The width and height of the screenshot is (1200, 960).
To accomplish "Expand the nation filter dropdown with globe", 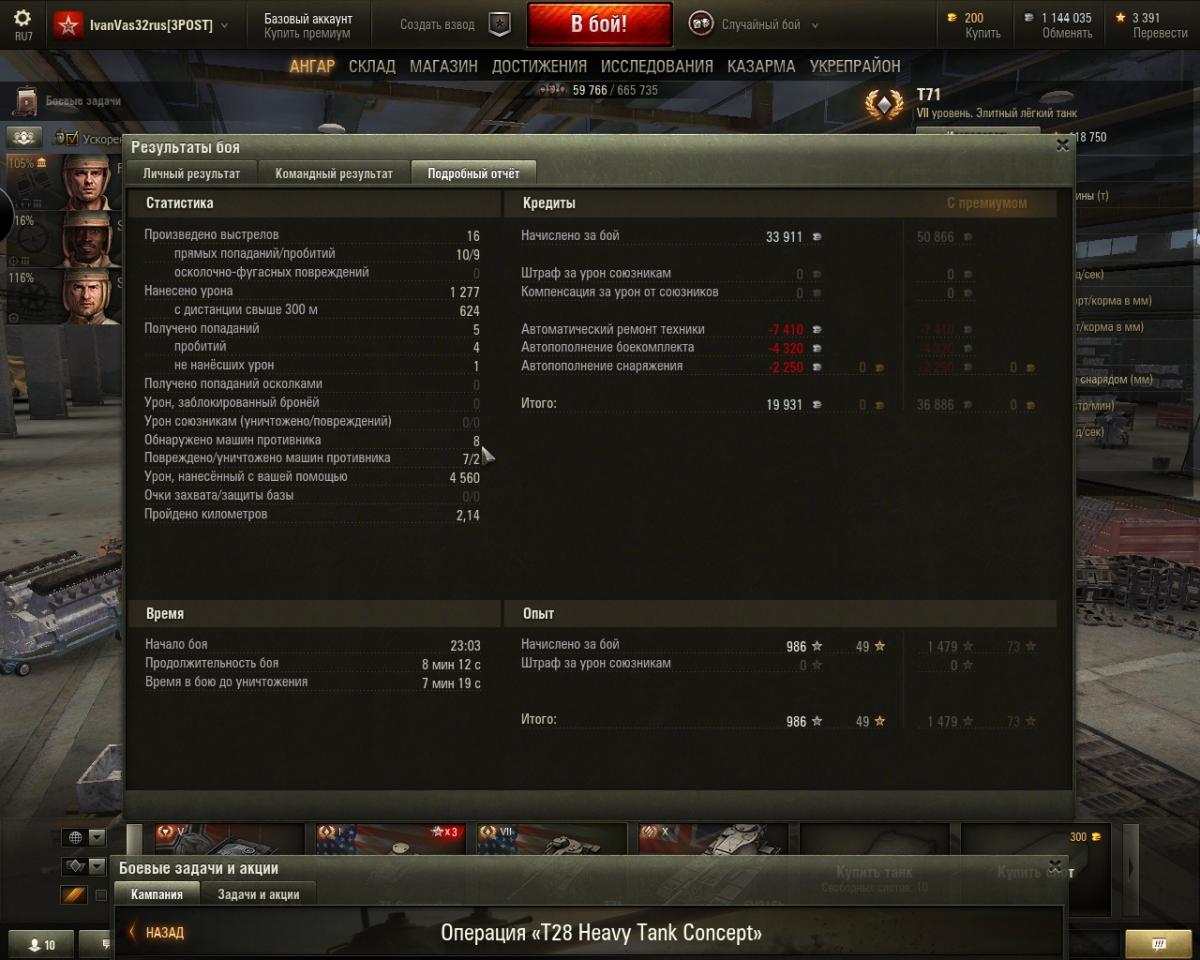I will 84,837.
